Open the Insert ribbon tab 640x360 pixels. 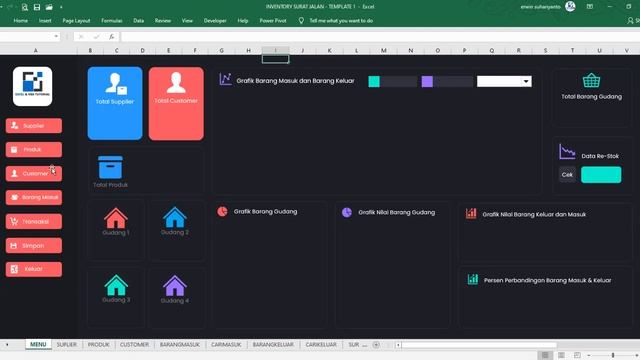(x=45, y=20)
